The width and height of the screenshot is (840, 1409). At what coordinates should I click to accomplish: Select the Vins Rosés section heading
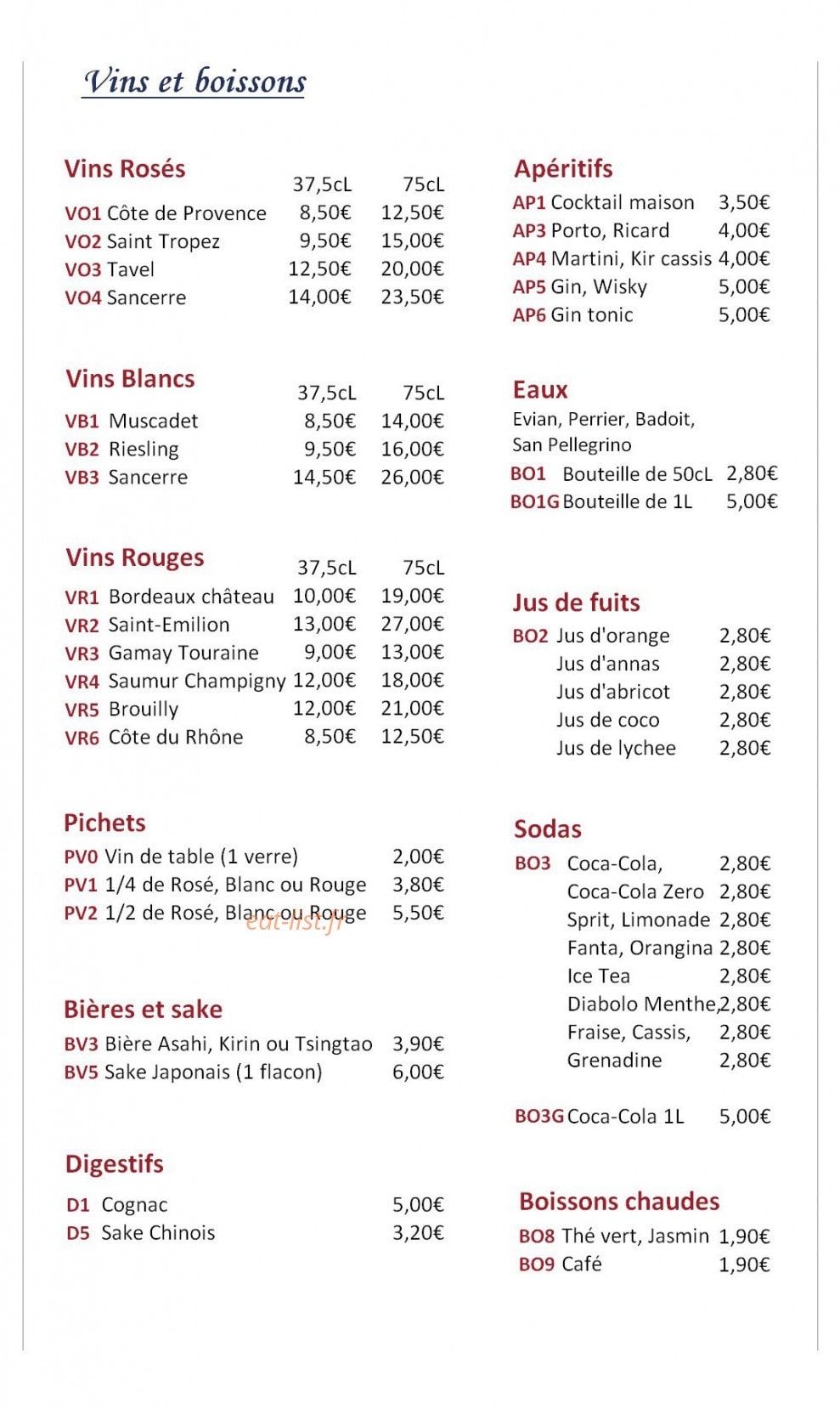(x=125, y=168)
